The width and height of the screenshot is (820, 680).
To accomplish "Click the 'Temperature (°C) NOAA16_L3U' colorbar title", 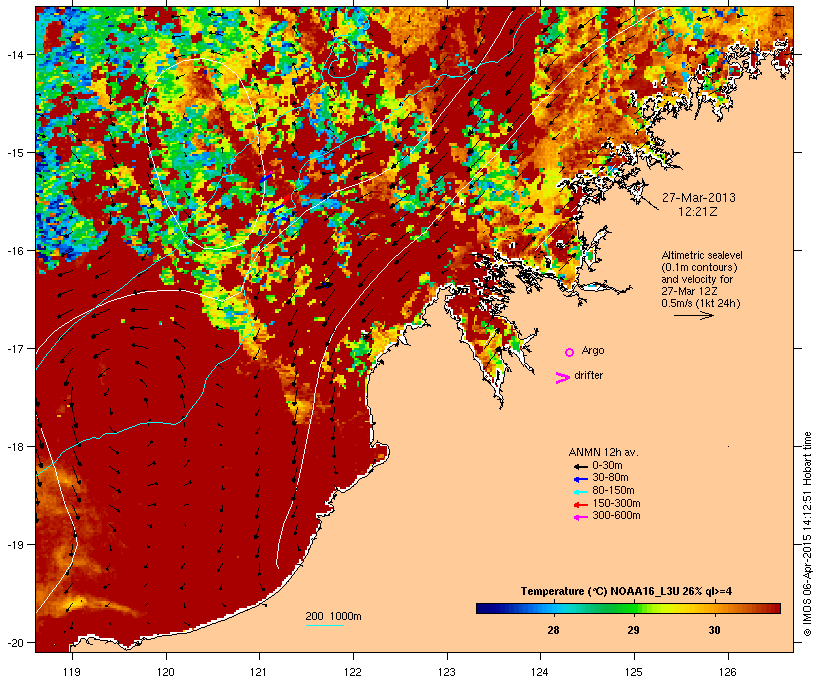I will (600, 591).
